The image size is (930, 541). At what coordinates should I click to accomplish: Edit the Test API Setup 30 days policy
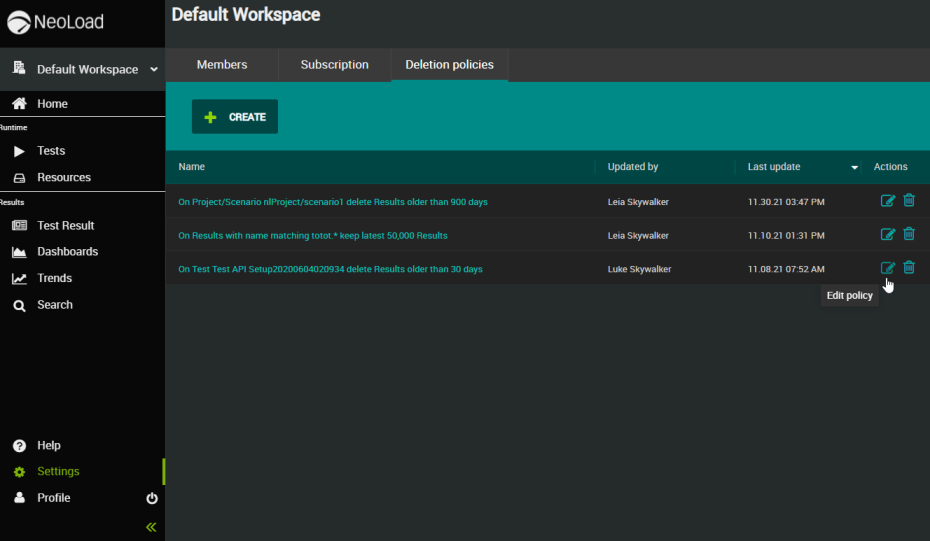(x=887, y=268)
